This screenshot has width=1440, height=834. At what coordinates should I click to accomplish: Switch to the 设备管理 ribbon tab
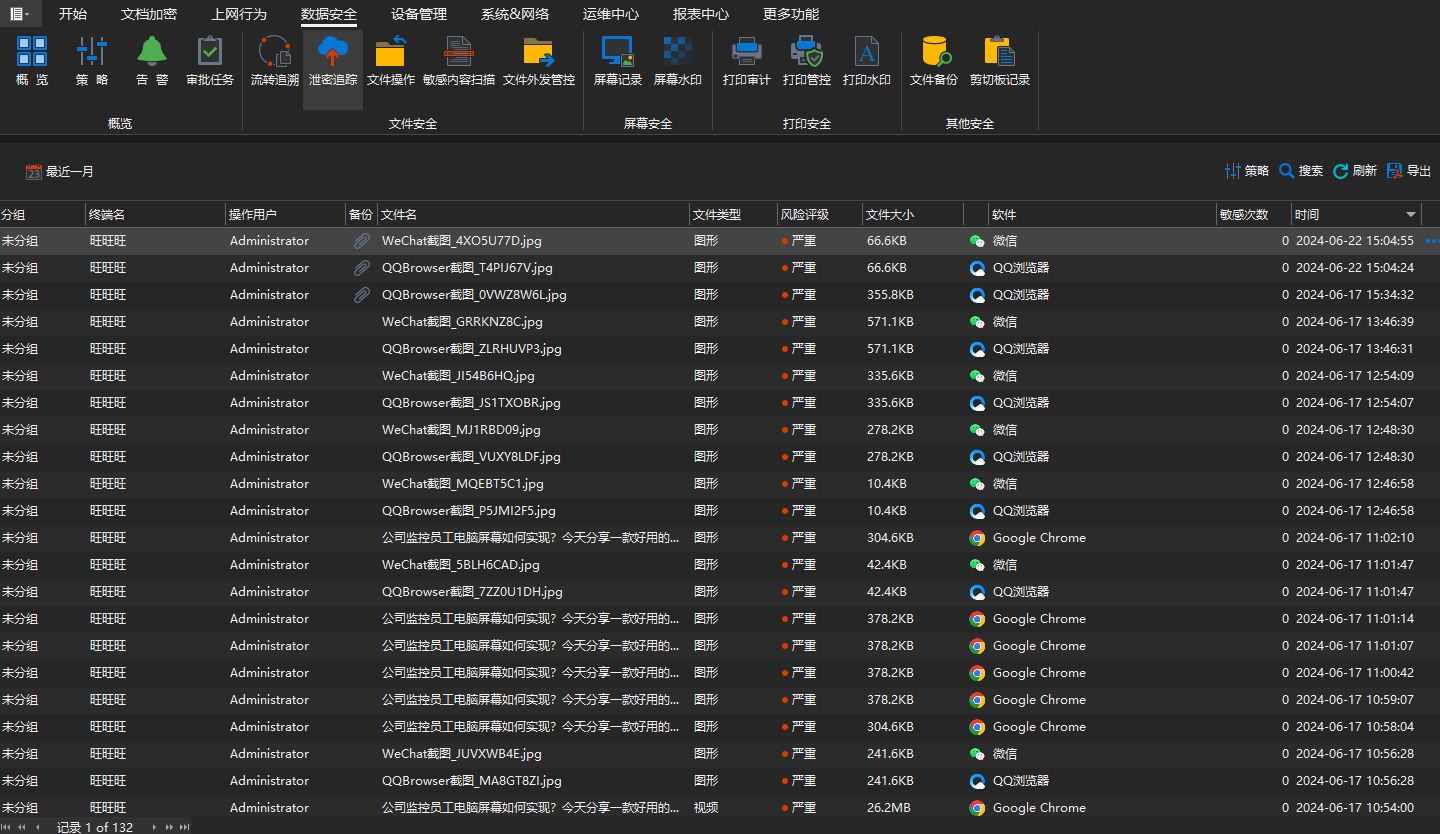(x=420, y=14)
